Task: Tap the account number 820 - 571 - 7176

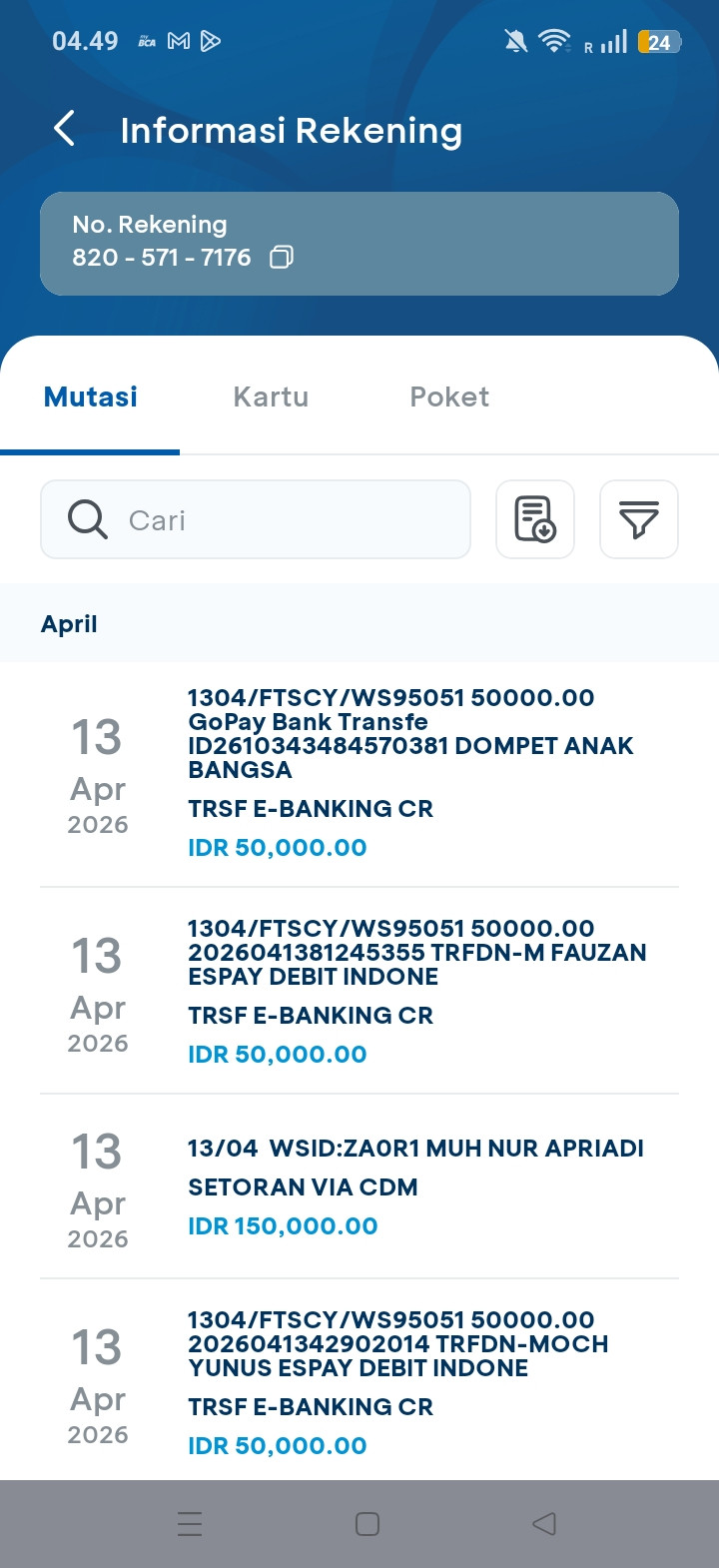Action: click(x=161, y=258)
